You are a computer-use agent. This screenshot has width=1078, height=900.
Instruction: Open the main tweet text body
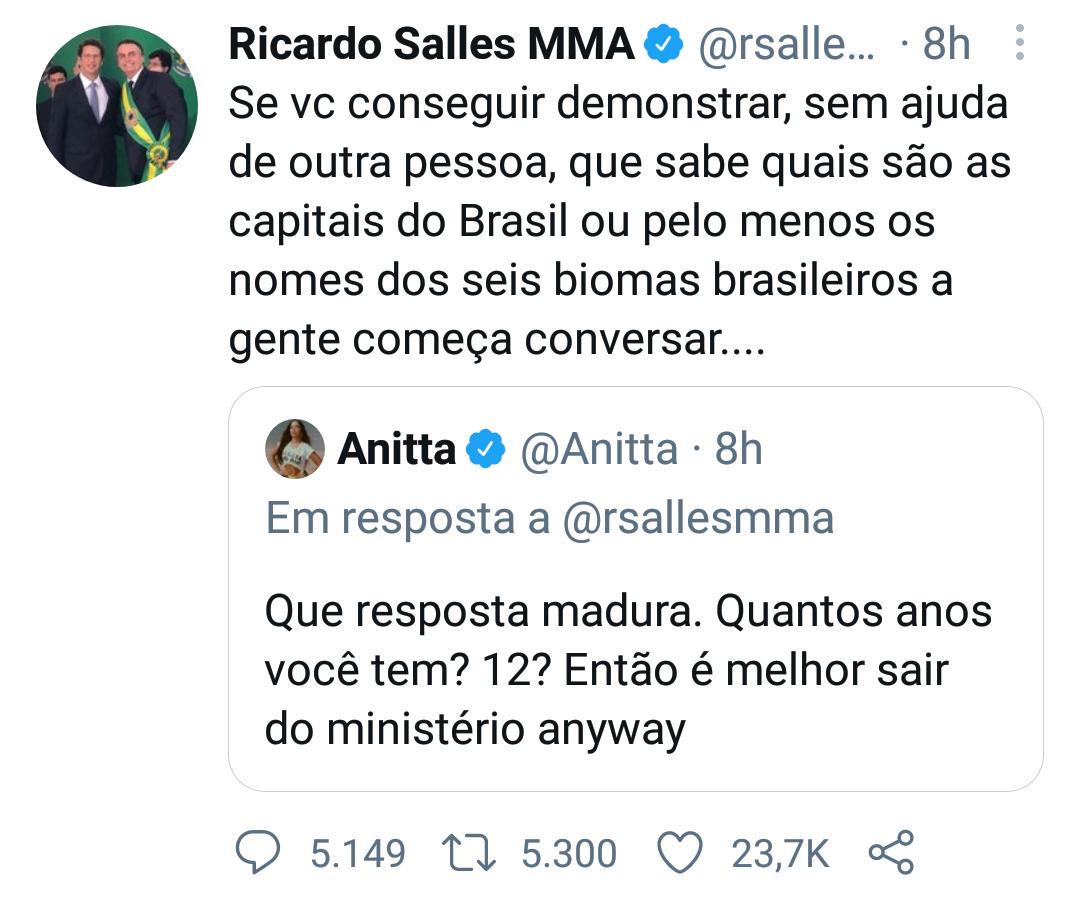[x=619, y=221]
